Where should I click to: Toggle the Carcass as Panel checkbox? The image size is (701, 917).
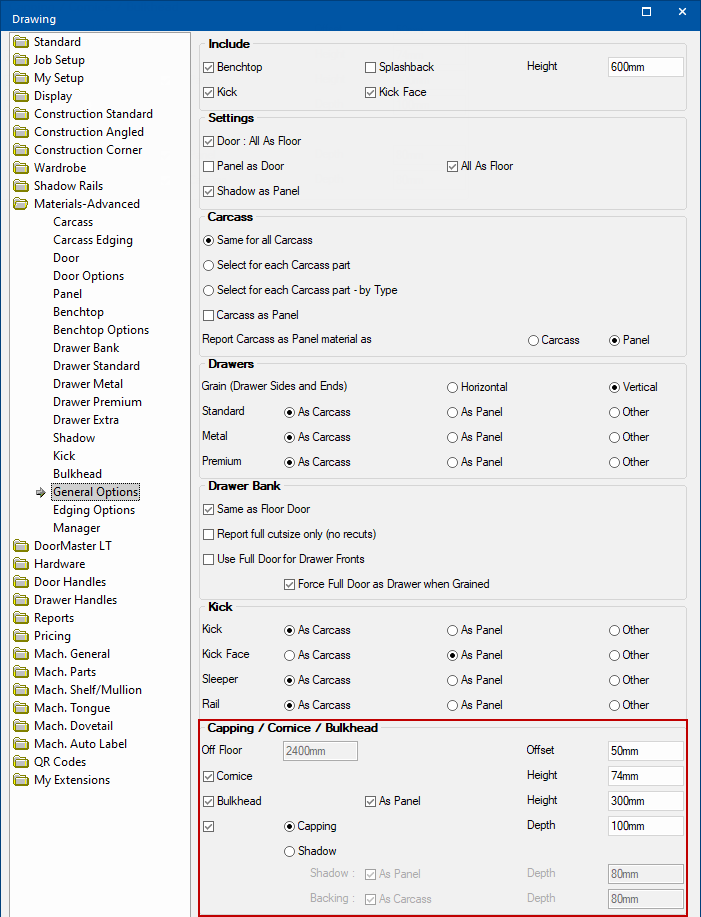(209, 315)
